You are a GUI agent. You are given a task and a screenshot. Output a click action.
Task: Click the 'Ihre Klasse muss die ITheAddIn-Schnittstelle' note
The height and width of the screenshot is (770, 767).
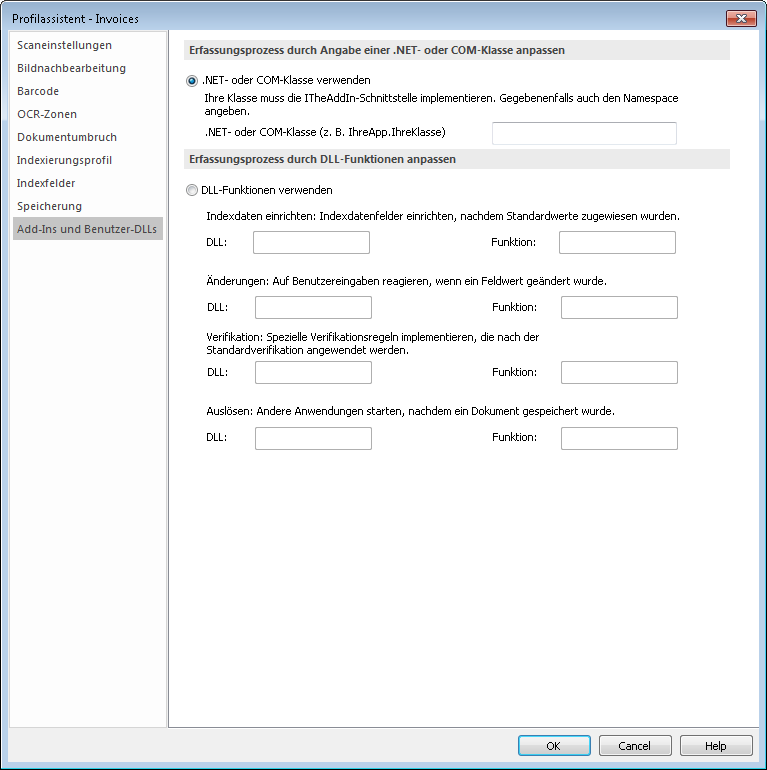click(x=441, y=105)
